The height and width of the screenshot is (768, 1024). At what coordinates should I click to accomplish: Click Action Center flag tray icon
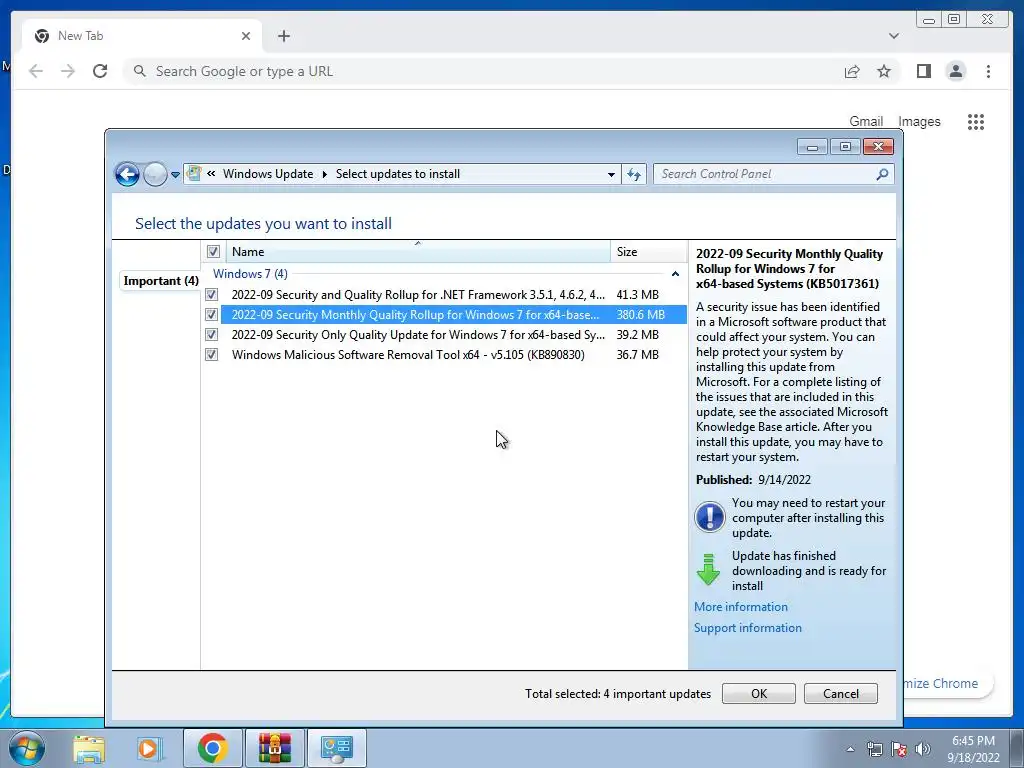[899, 749]
